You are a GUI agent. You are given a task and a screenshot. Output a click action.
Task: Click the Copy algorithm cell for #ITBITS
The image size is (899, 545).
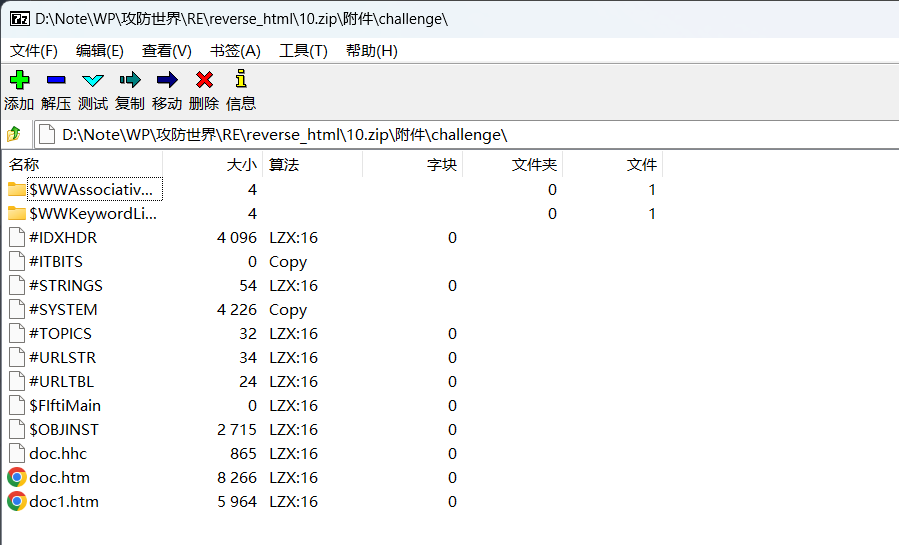click(288, 262)
